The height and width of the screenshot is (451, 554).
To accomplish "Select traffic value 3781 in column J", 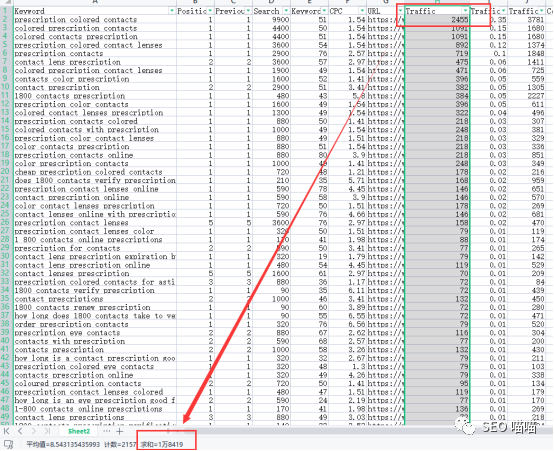I will pyautogui.click(x=527, y=19).
